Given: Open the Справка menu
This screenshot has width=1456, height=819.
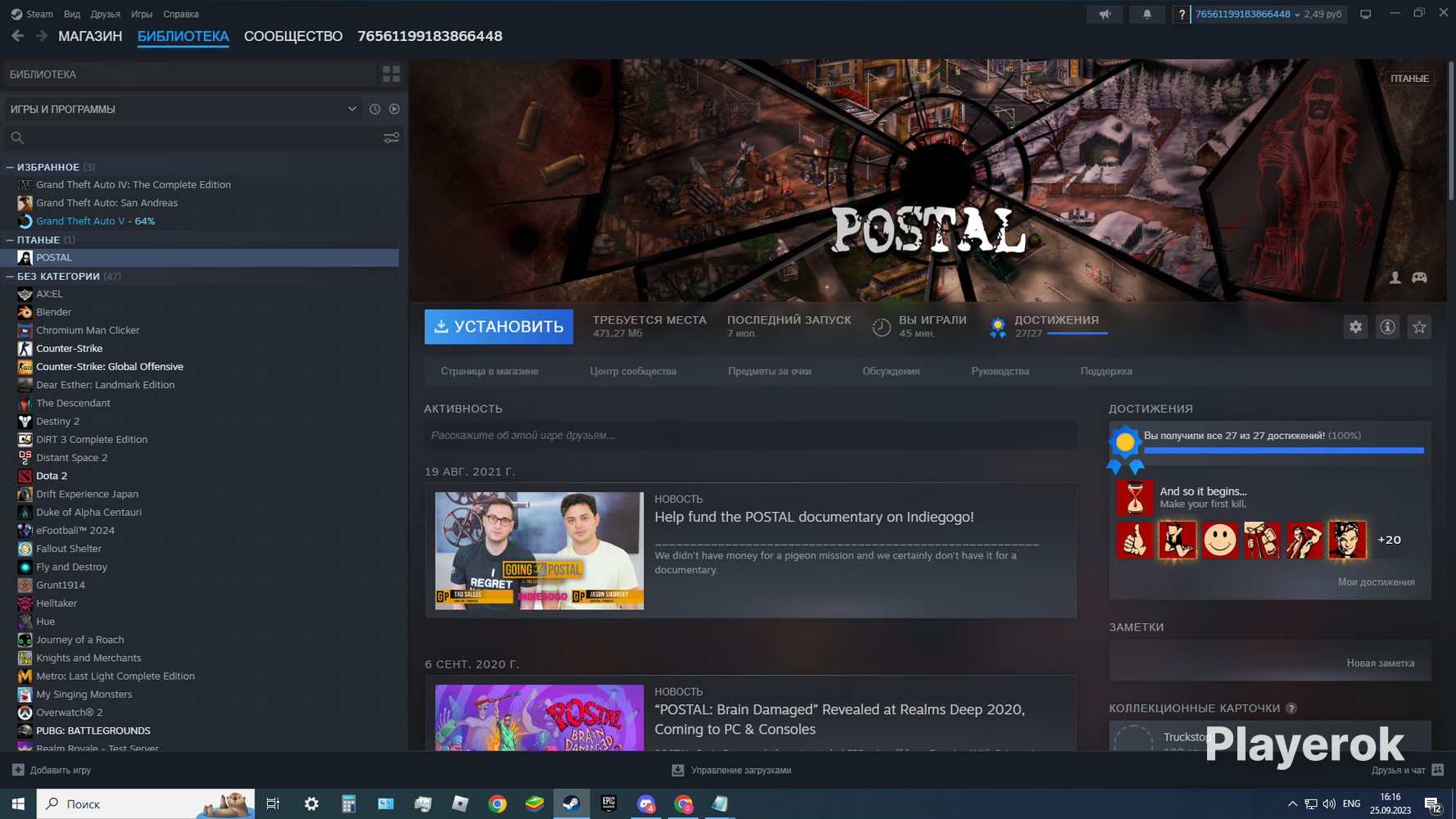Looking at the screenshot, I should pos(181,14).
